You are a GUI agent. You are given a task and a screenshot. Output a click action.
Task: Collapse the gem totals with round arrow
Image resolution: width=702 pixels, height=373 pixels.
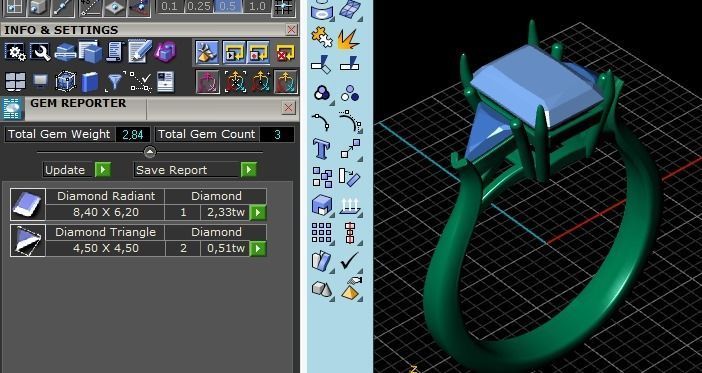(150, 152)
